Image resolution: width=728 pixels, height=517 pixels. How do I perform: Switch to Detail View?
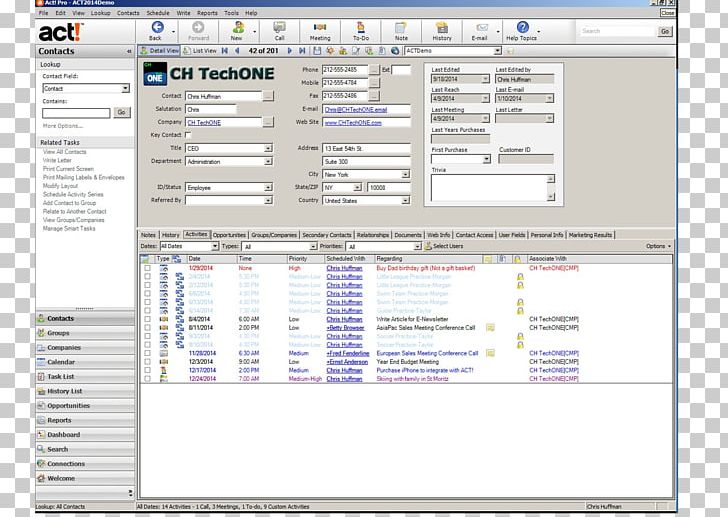click(x=159, y=51)
